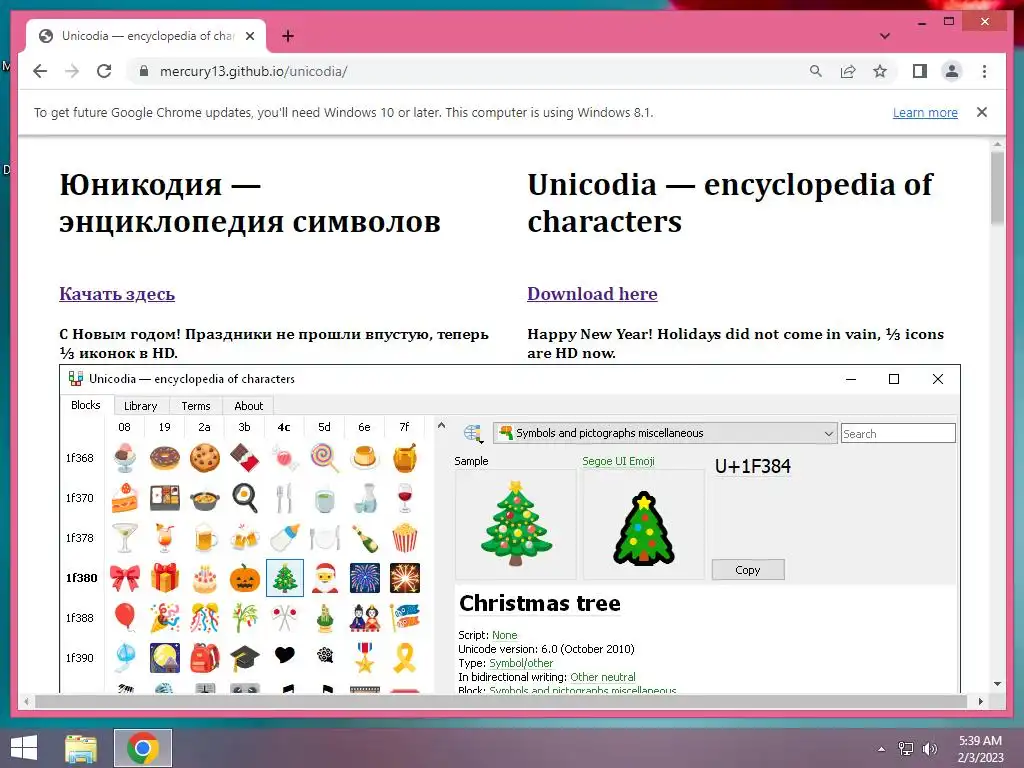Pick the popcorn emoji
The height and width of the screenshot is (768, 1024).
(x=404, y=538)
